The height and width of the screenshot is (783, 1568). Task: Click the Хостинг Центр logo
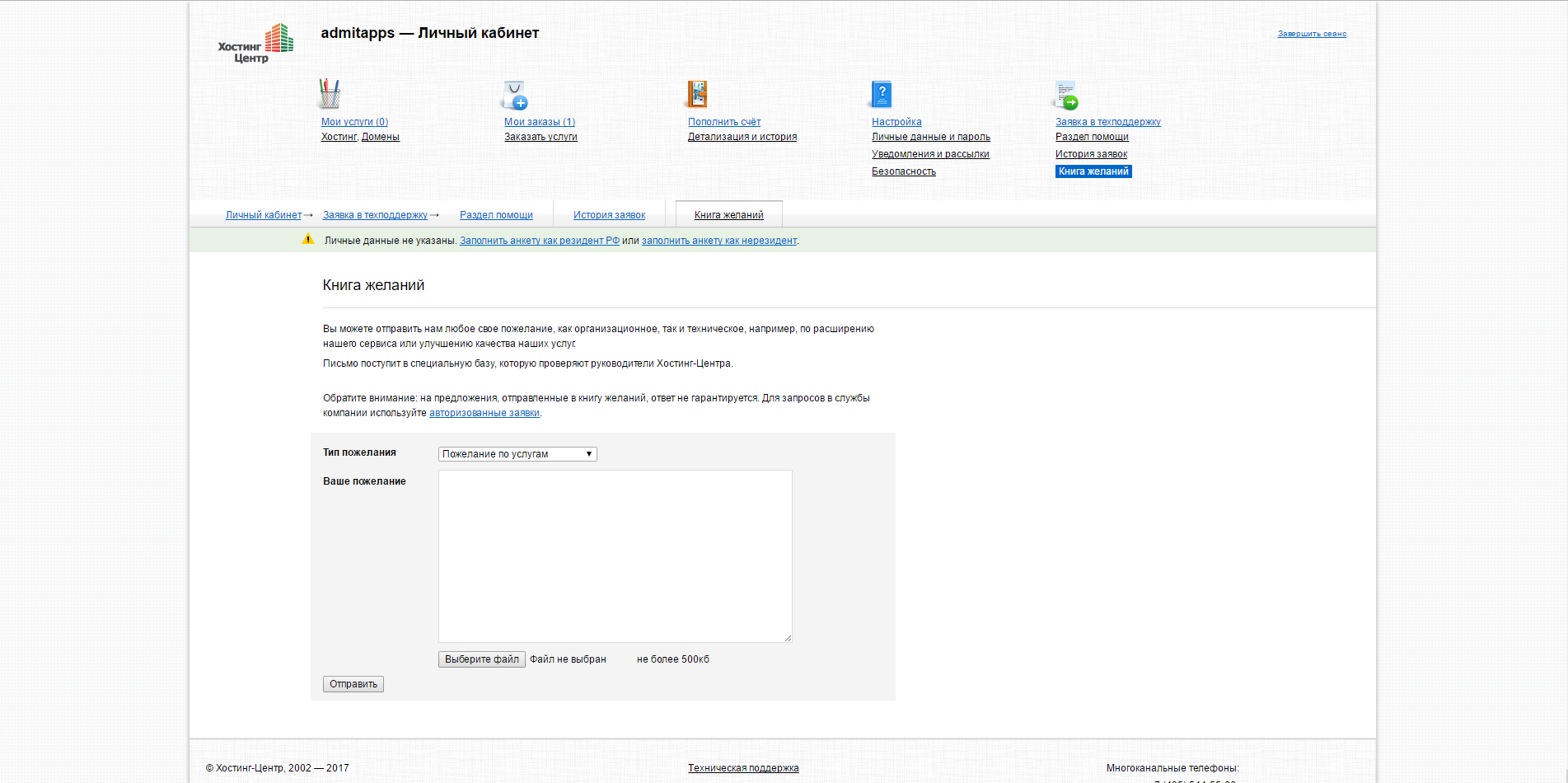(x=255, y=43)
